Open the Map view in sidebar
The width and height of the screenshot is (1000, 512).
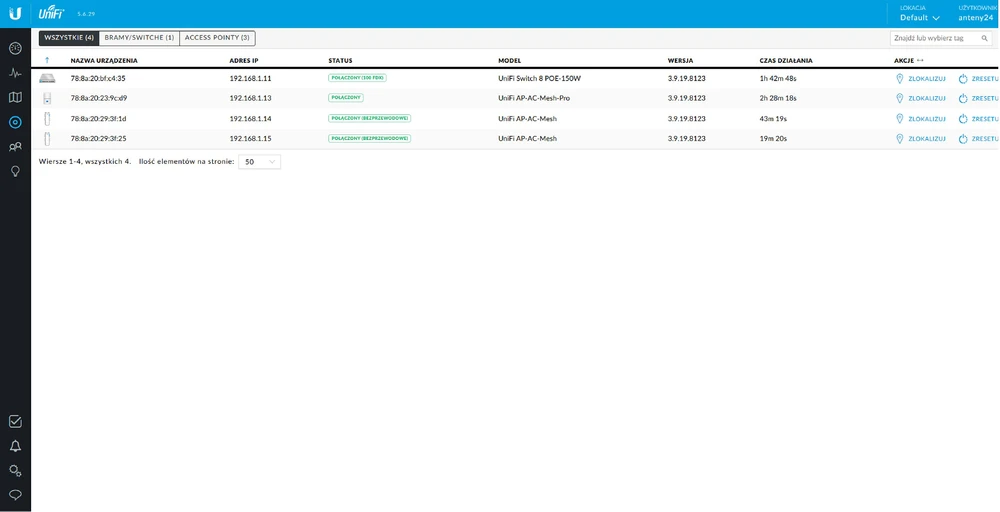[15, 97]
